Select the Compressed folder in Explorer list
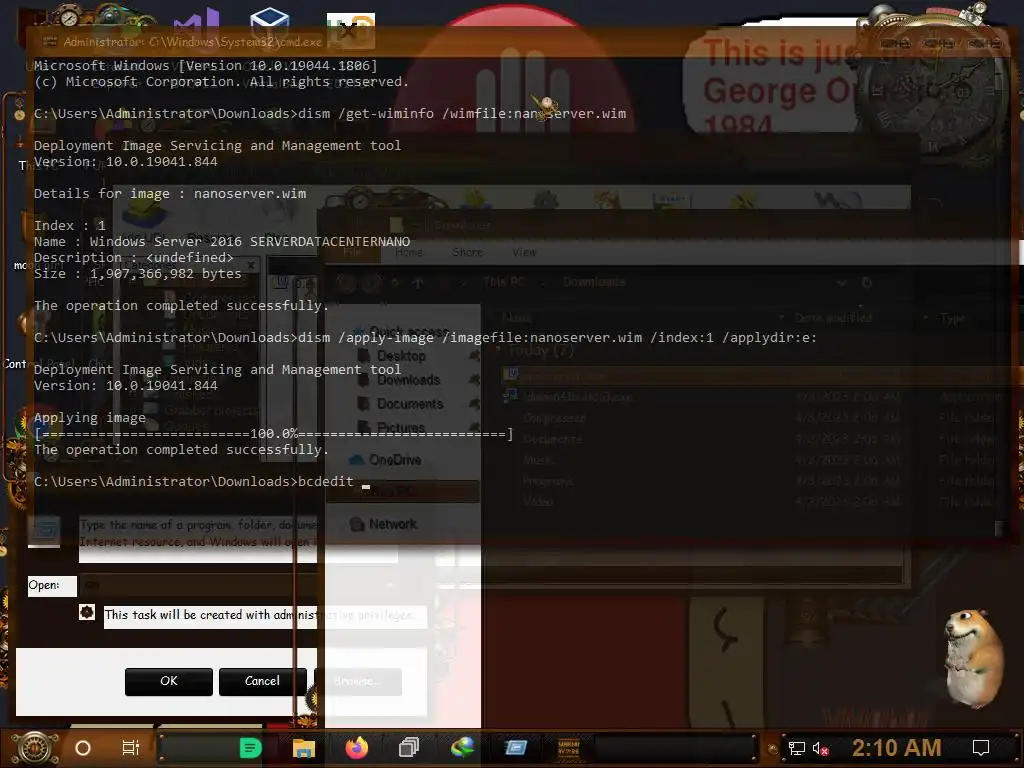Image resolution: width=1024 pixels, height=768 pixels. [554, 418]
